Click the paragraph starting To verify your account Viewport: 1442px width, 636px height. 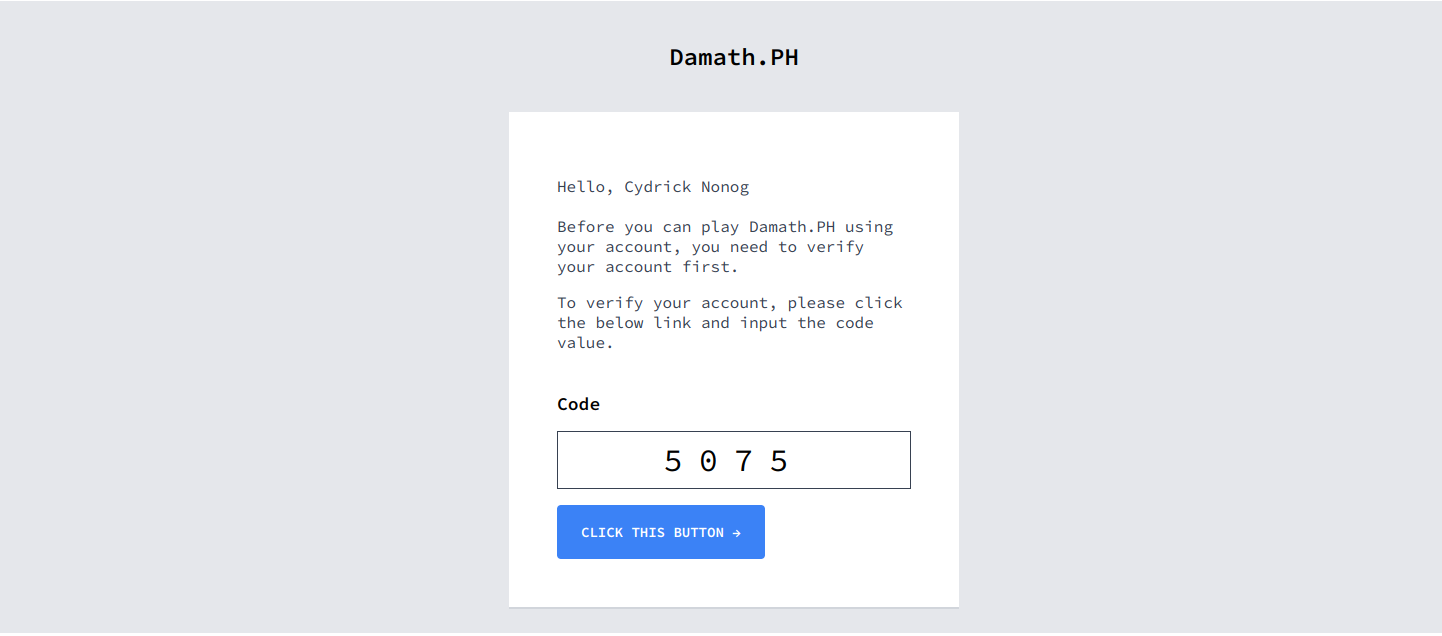[730, 322]
